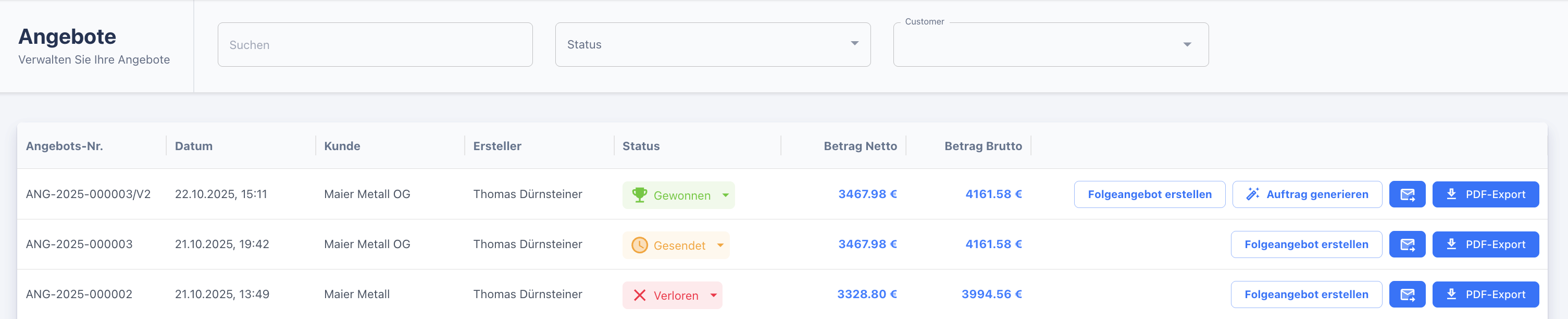Expand the Gewonnen status dropdown arrow
This screenshot has height=319, width=1568.
726,195
